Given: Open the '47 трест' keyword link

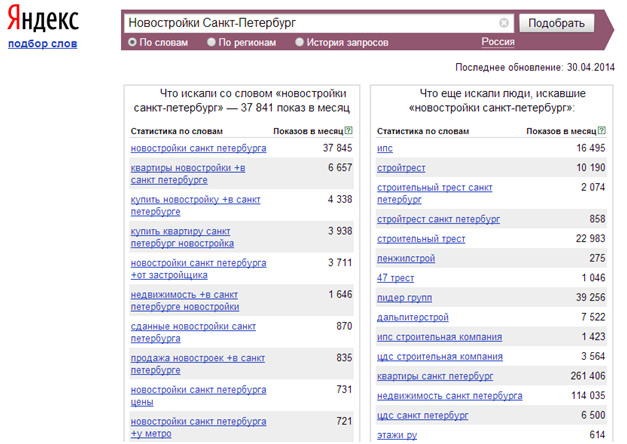Looking at the screenshot, I should point(395,278).
